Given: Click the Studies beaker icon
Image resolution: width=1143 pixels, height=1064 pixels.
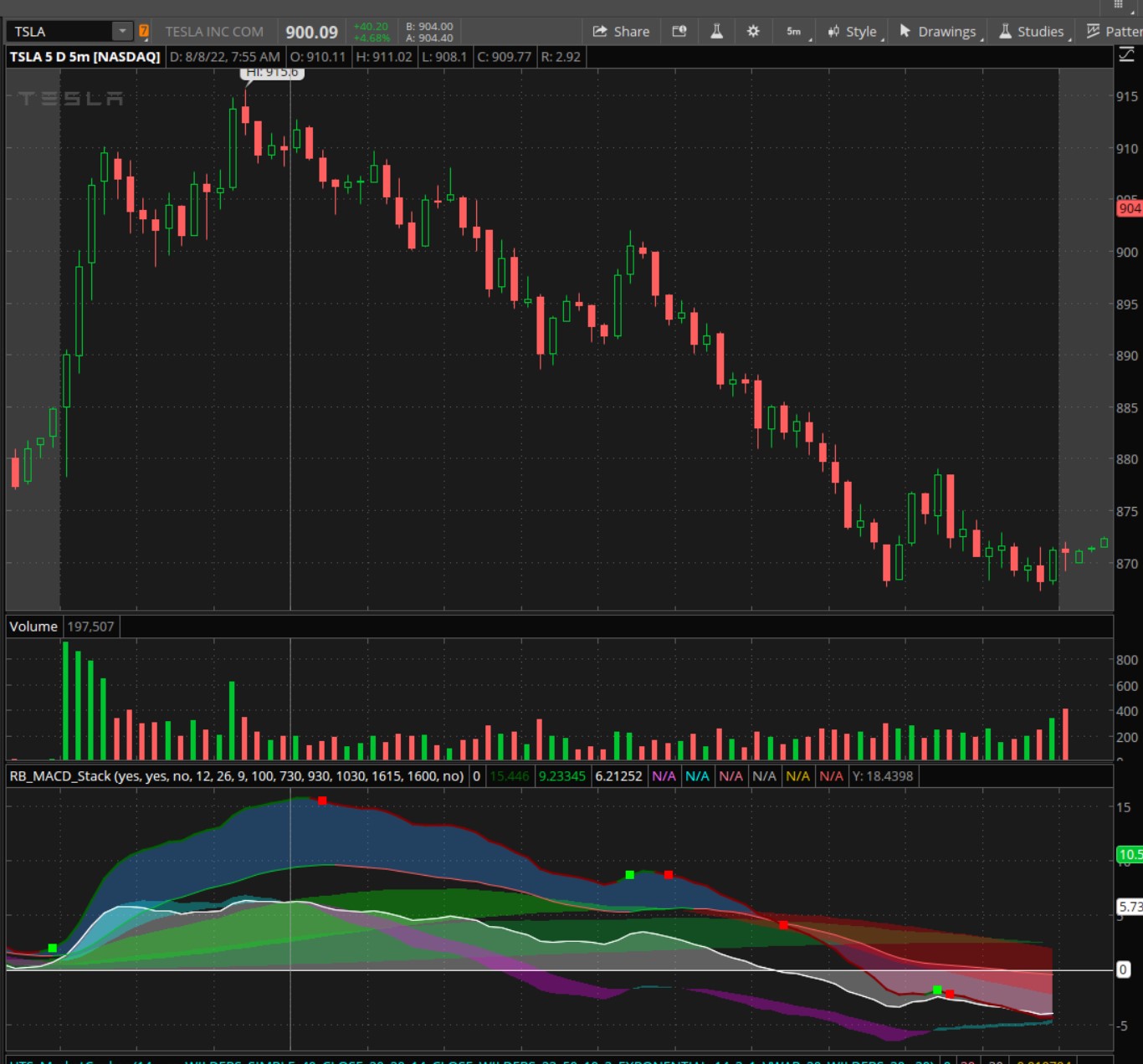Looking at the screenshot, I should coord(1005,31).
